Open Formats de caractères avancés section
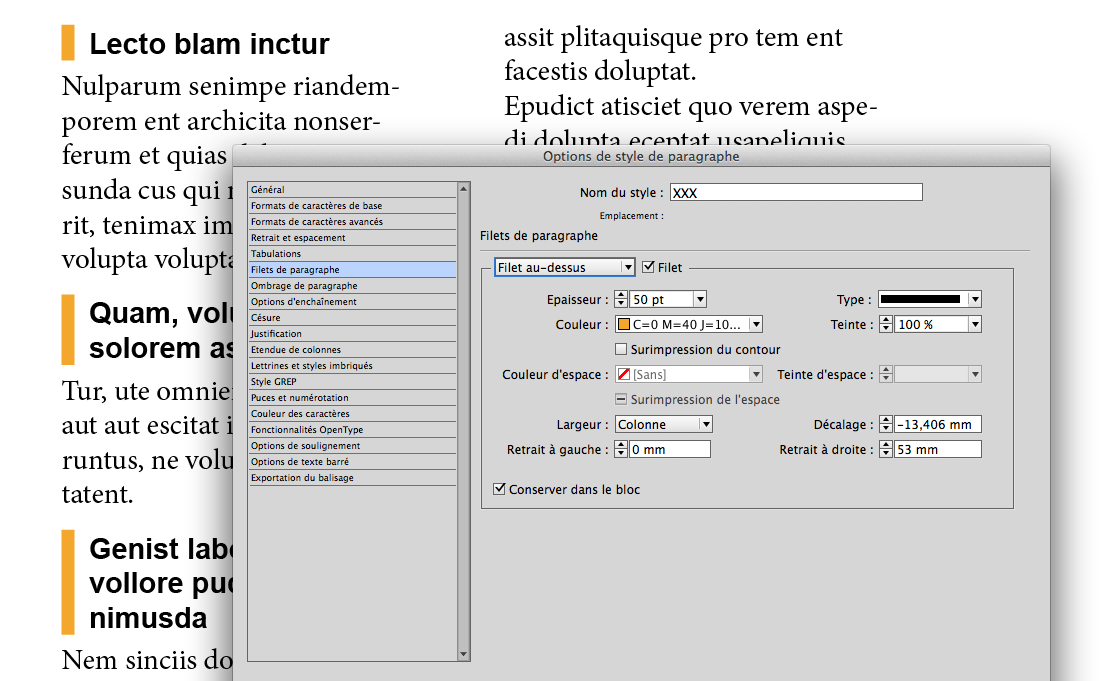The image size is (1104, 681). click(x=352, y=222)
